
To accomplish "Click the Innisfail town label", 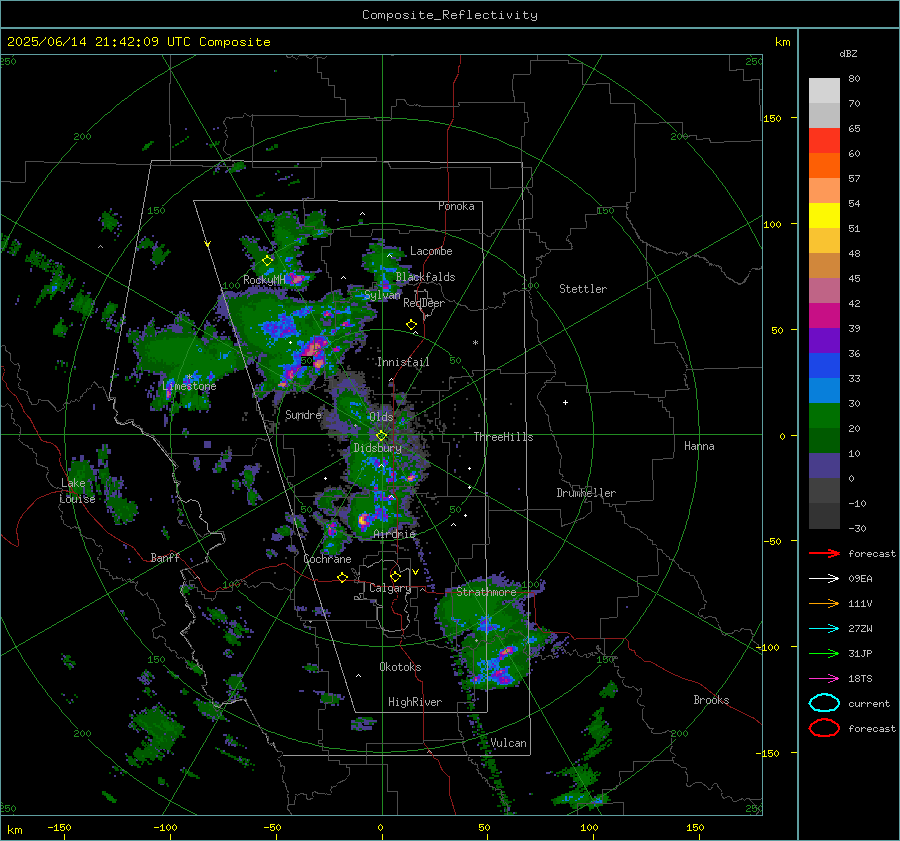I will [403, 362].
